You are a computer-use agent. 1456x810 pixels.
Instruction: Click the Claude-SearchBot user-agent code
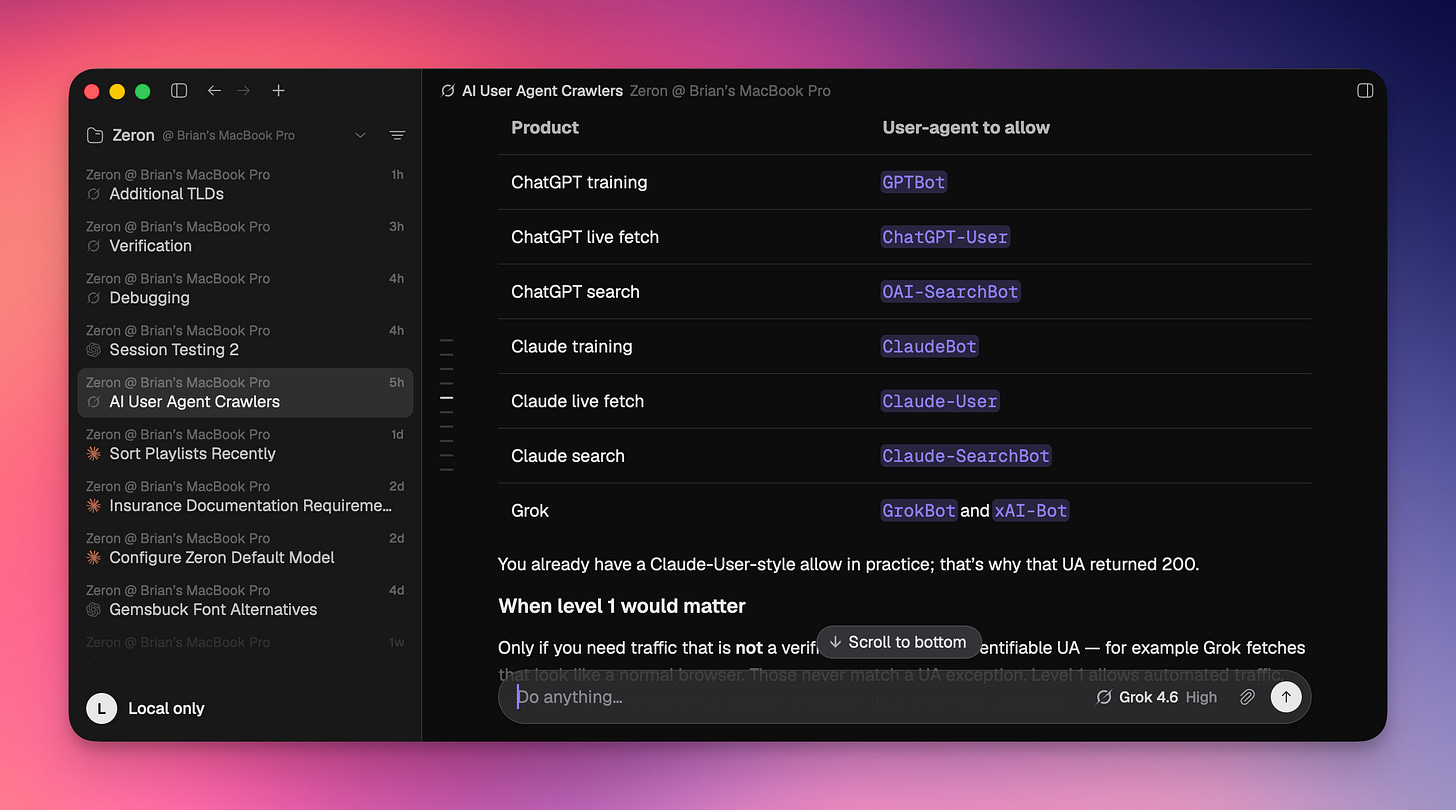966,456
